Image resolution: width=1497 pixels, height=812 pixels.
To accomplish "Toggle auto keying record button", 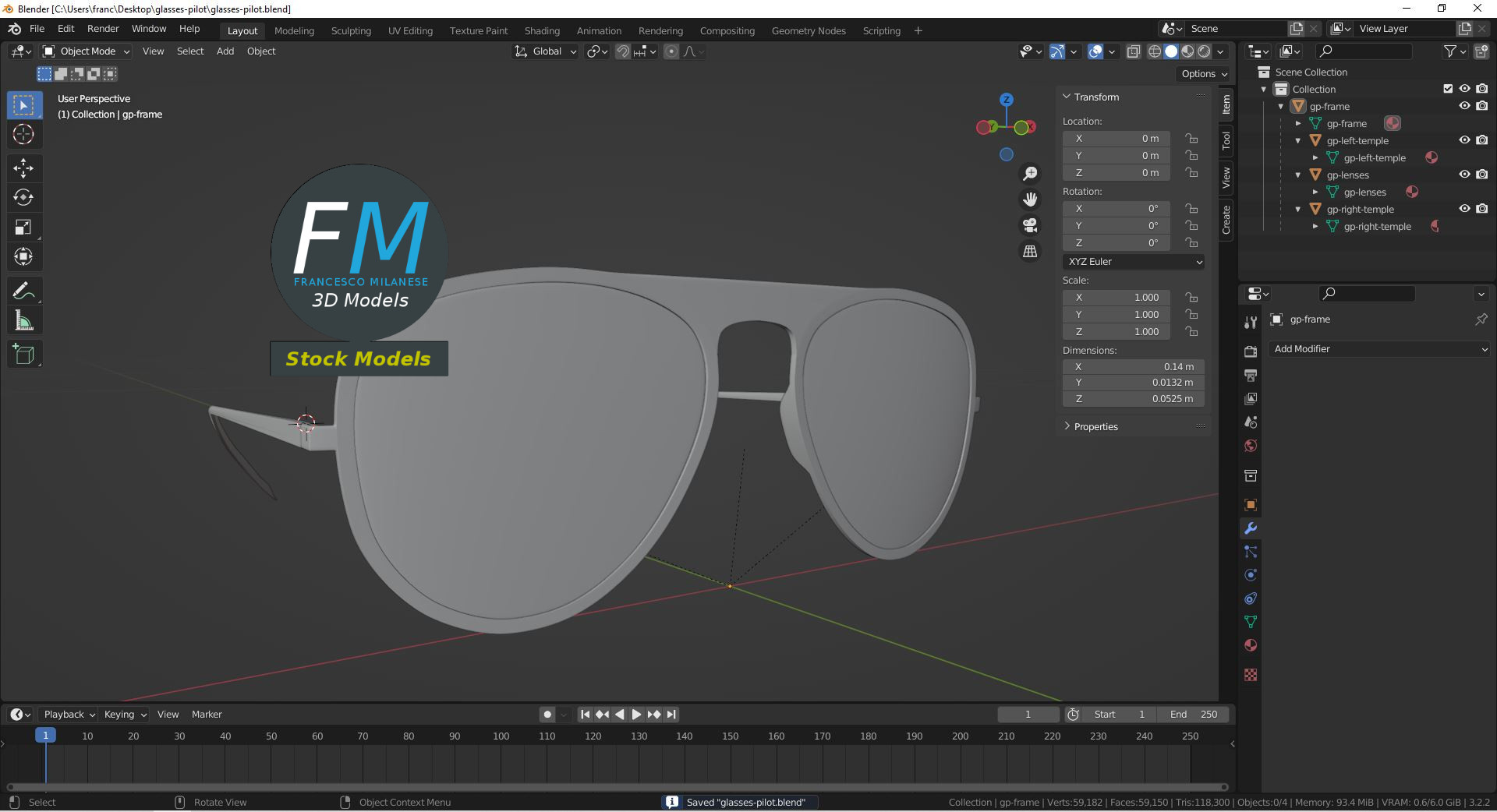I will 547,715.
